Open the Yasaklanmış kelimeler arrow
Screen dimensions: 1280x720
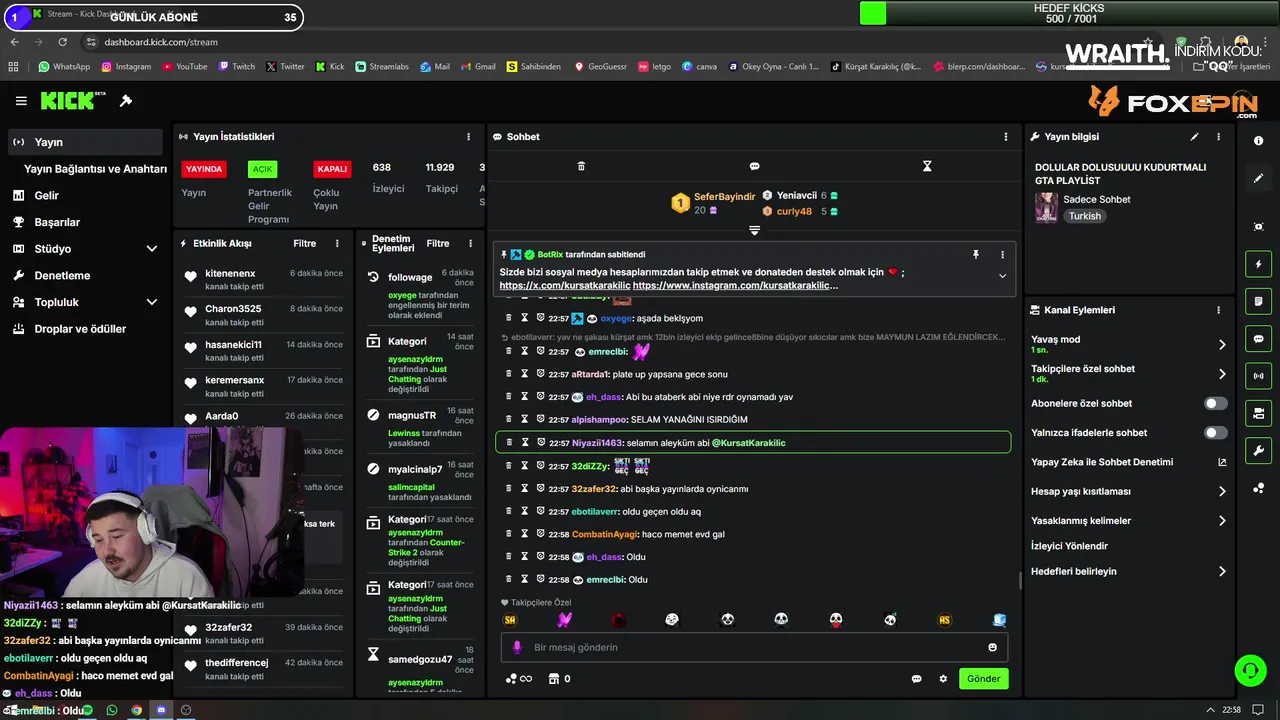[1222, 521]
